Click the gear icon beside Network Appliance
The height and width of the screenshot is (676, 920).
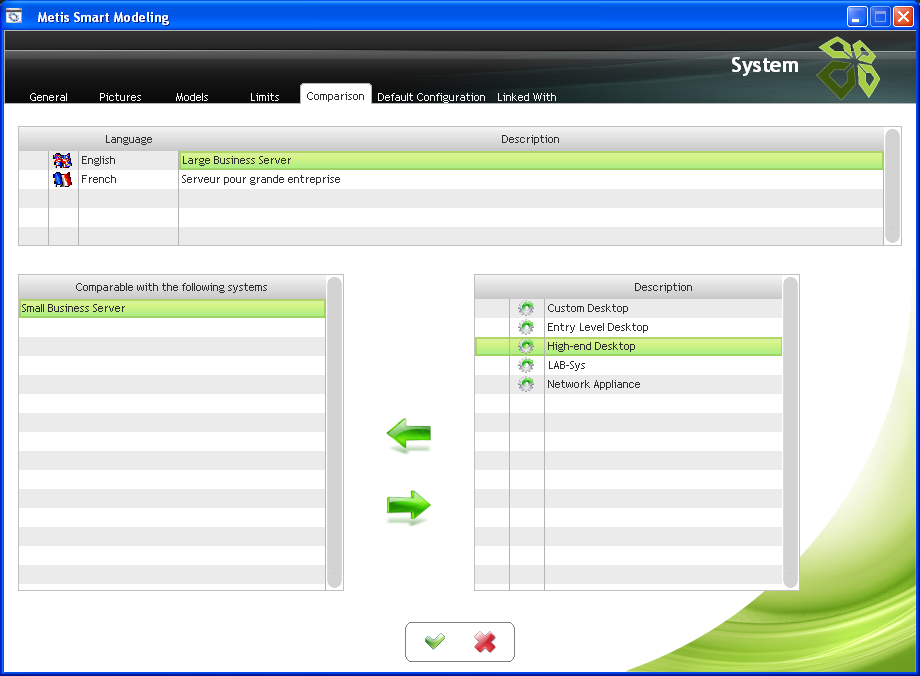point(526,384)
